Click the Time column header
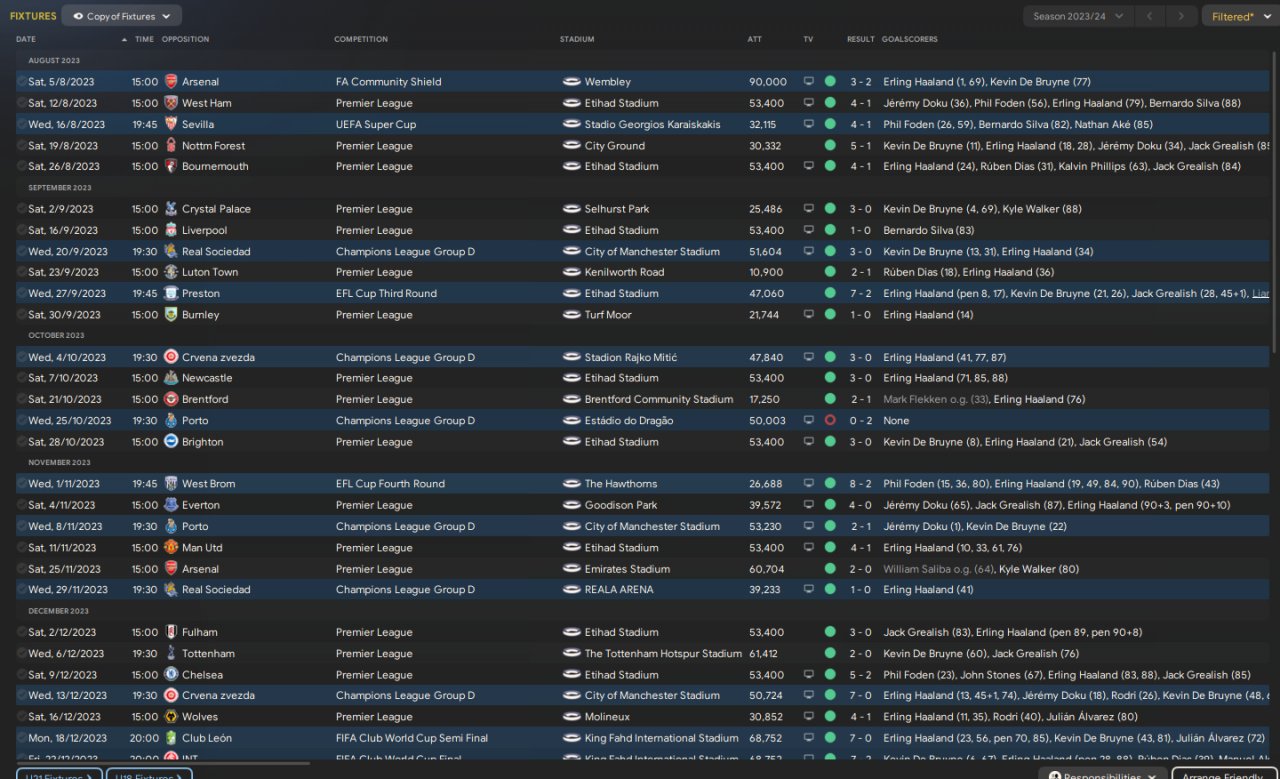This screenshot has height=779, width=1280. (144, 39)
